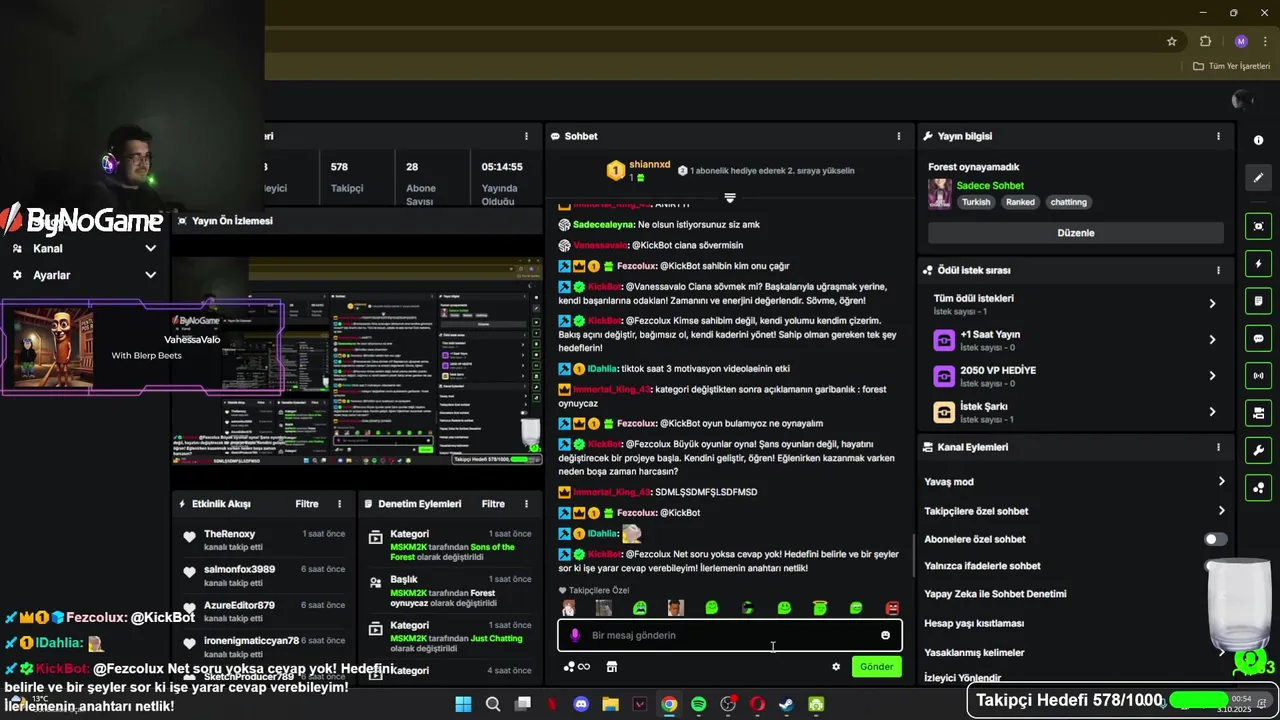The height and width of the screenshot is (720, 1280).
Task: Collapse the pinned gift banner in chat
Action: click(730, 198)
